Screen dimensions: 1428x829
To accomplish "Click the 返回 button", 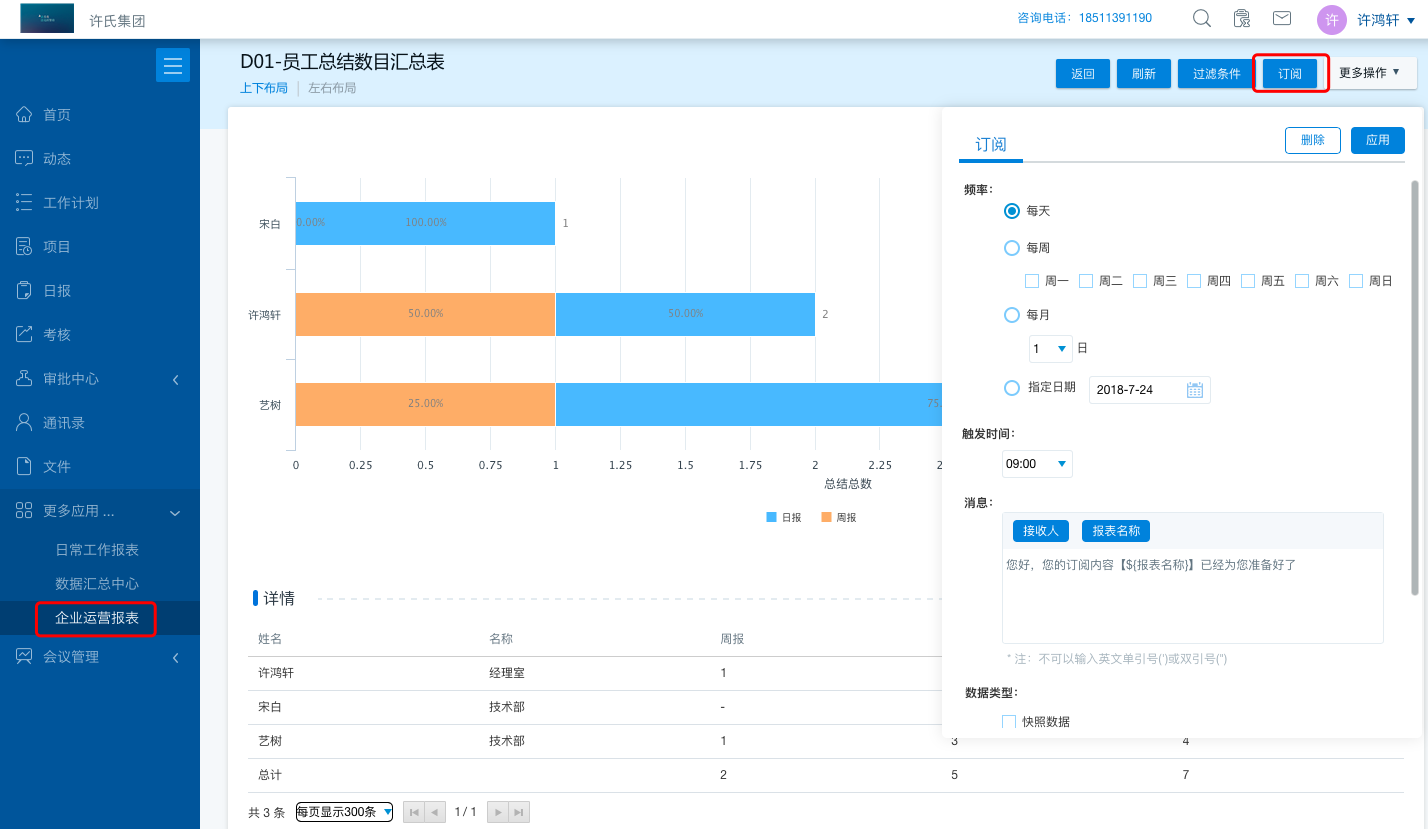I will [1083, 74].
